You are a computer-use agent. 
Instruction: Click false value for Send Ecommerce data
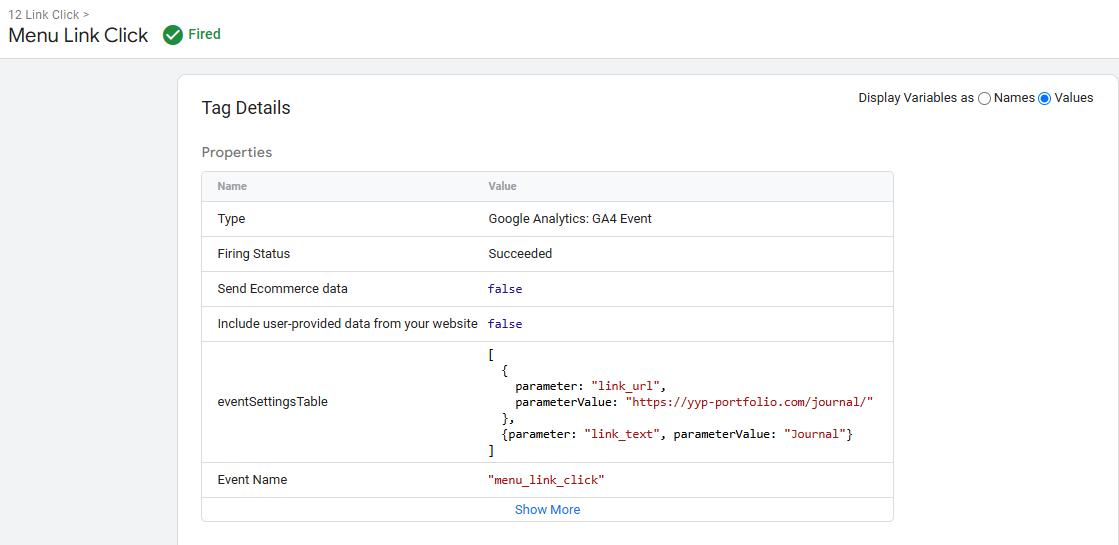[x=505, y=289]
